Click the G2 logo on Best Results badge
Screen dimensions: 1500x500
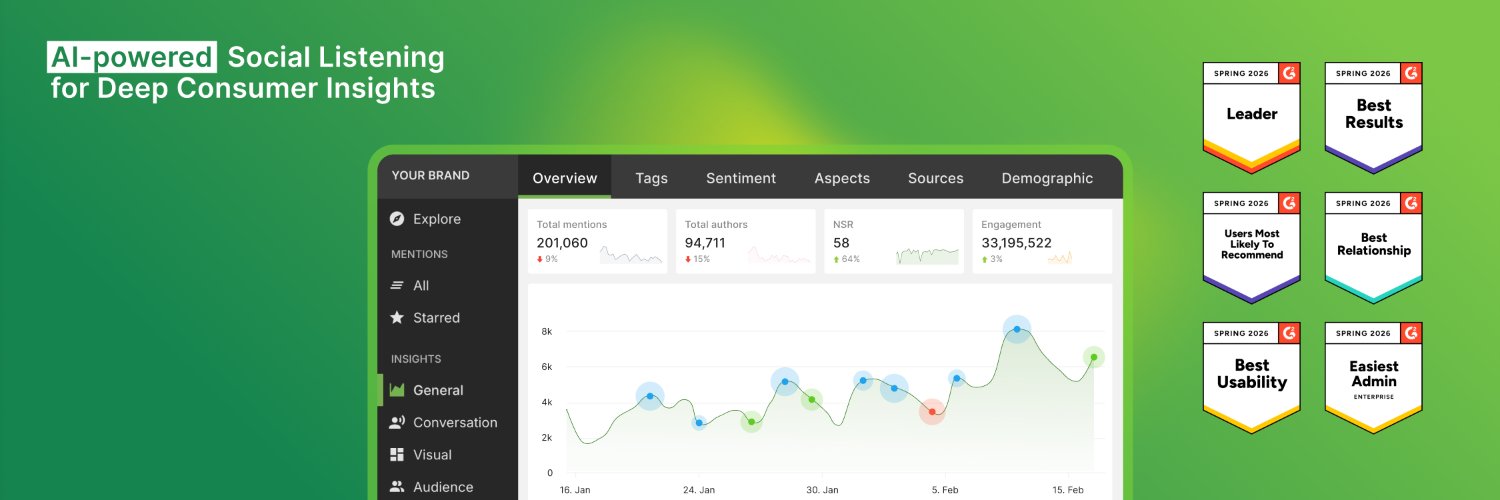point(1411,73)
